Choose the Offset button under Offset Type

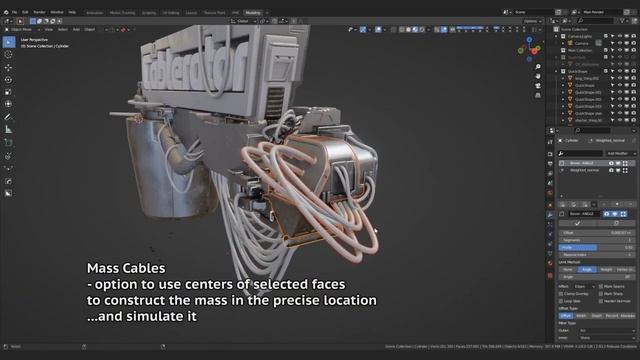[x=566, y=316]
